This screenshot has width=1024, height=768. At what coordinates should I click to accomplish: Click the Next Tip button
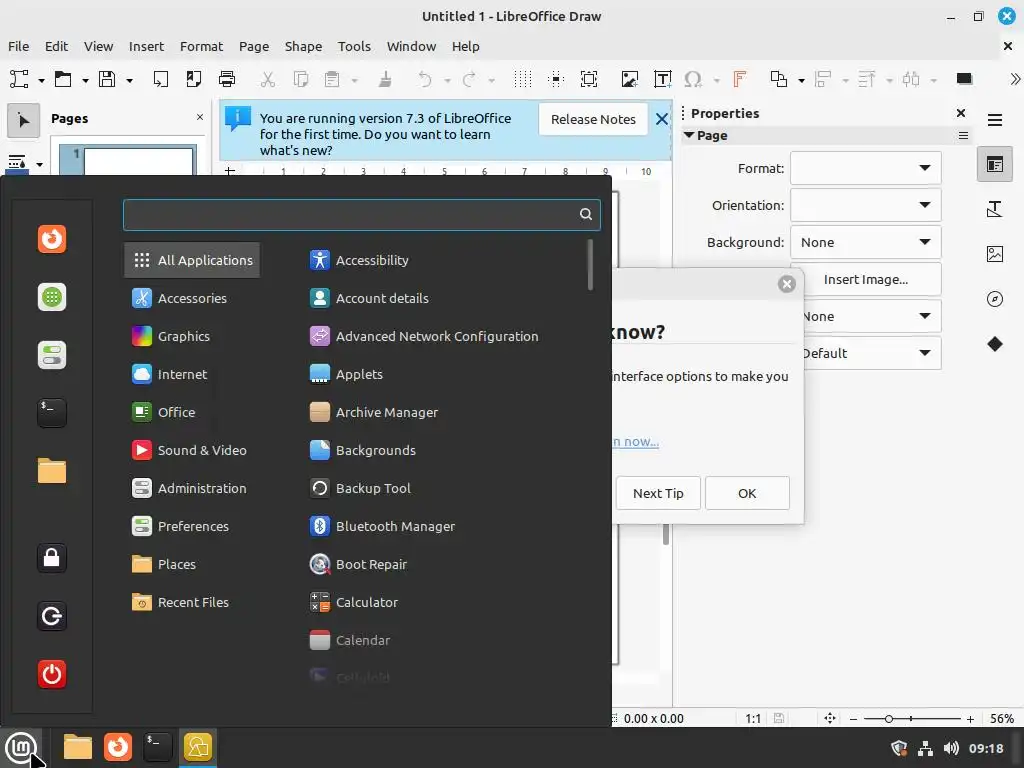point(658,493)
